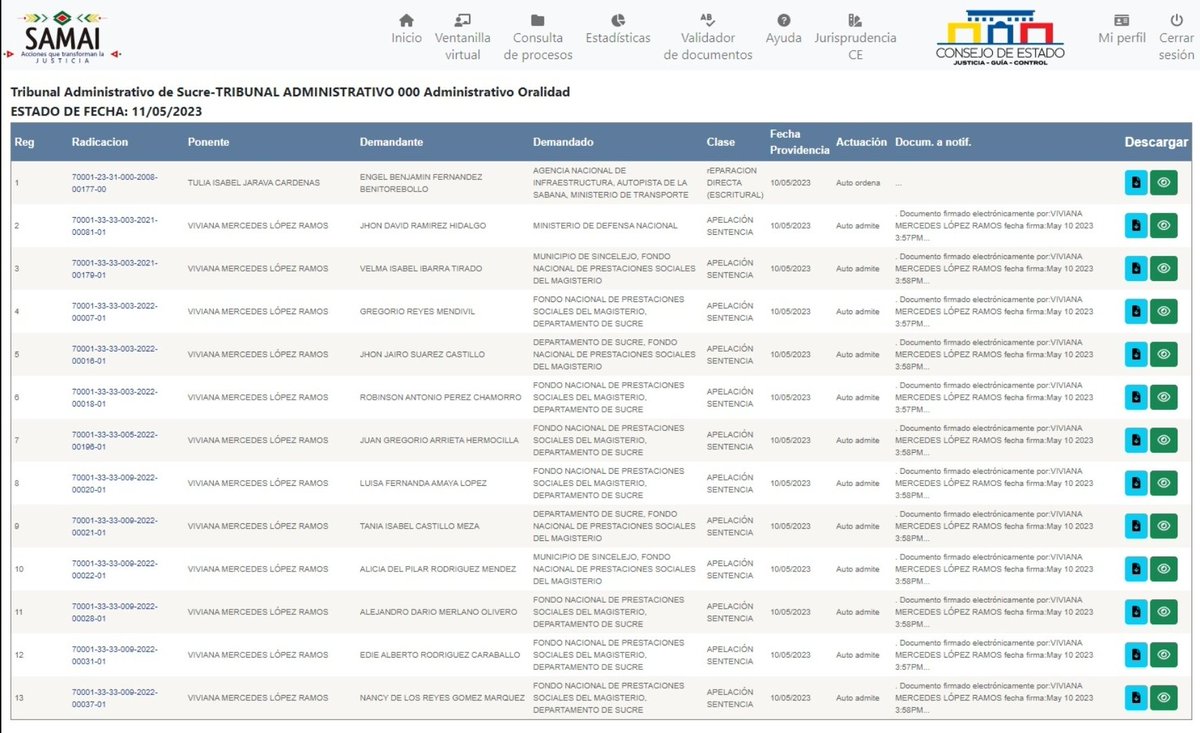Click the Radicacion column header
The width and height of the screenshot is (1200, 733).
click(x=100, y=142)
